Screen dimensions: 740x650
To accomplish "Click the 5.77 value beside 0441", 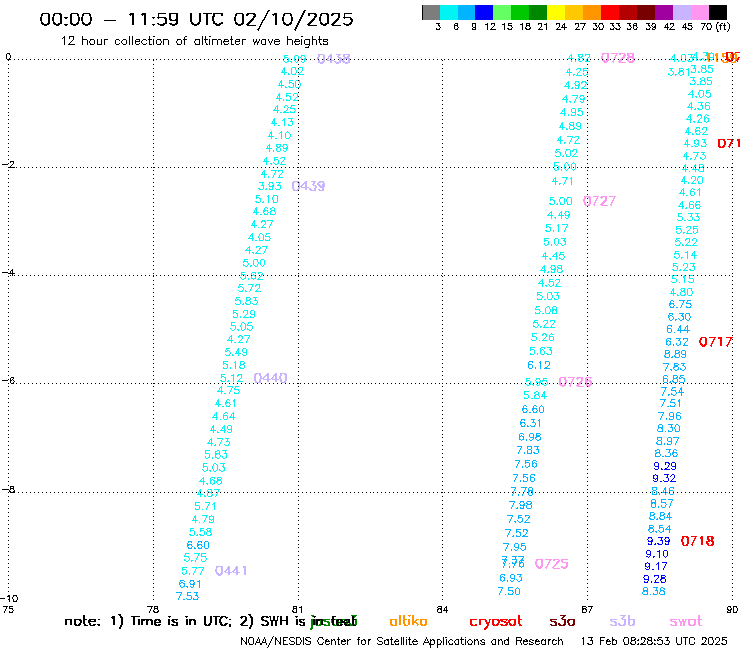I will (193, 572).
